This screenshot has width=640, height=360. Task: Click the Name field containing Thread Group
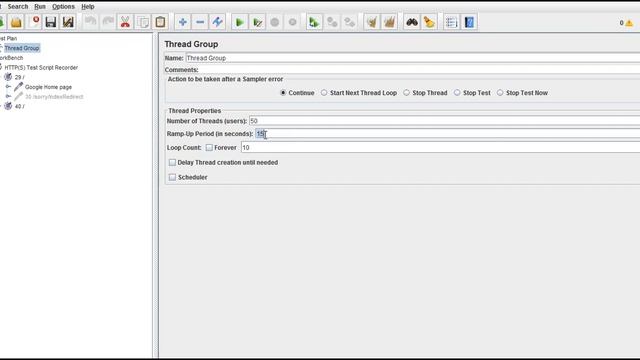pyautogui.click(x=413, y=58)
